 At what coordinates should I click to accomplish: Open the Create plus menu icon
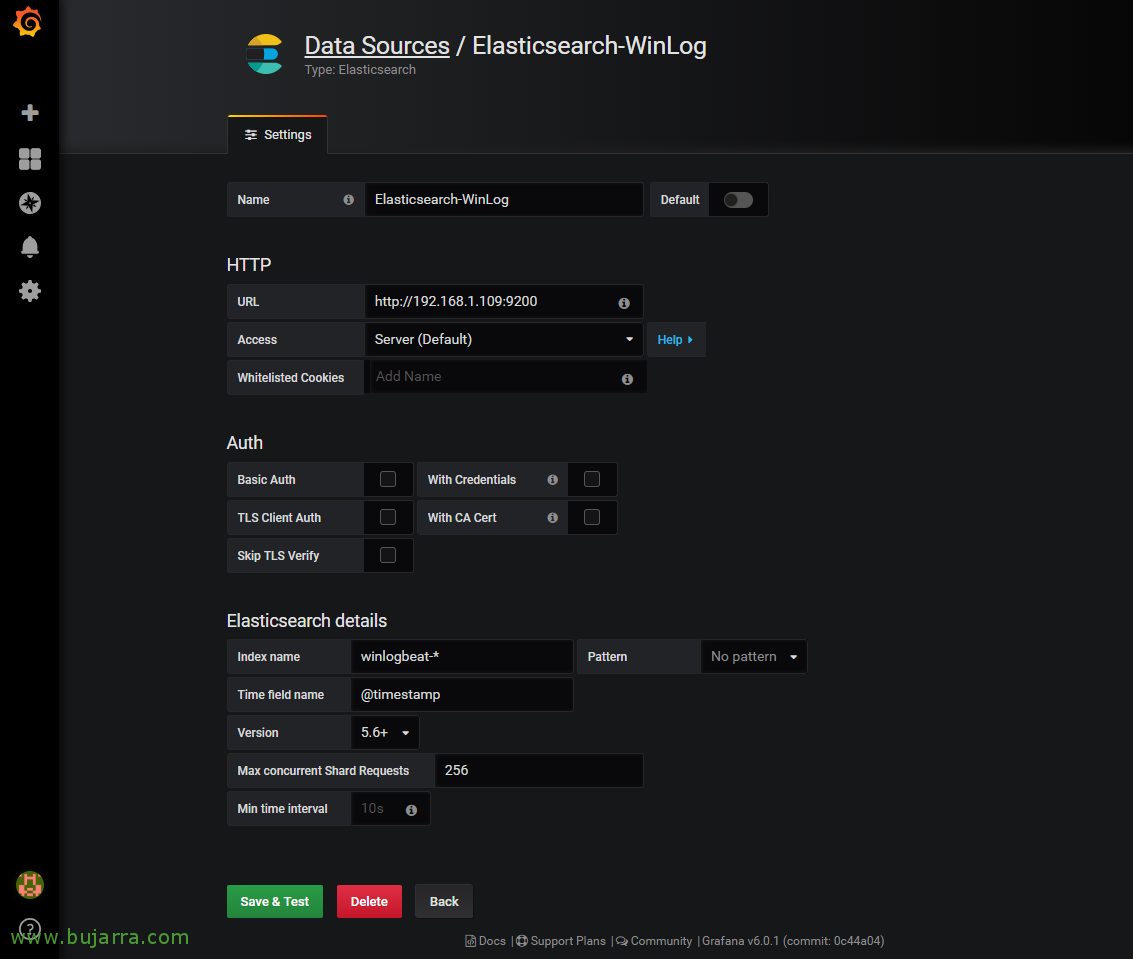[x=30, y=113]
